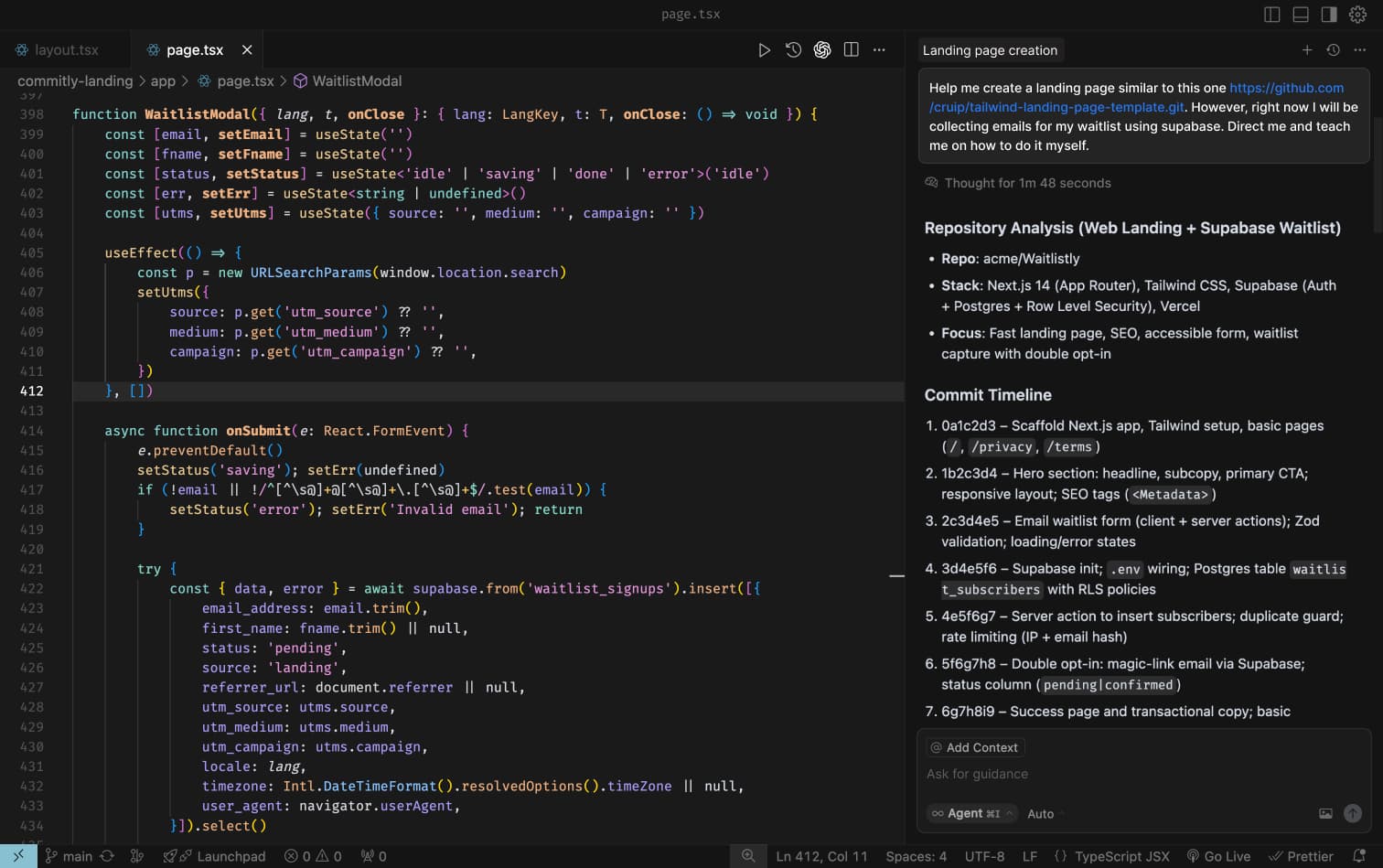Switch to the layout.tsx tab

click(x=66, y=50)
